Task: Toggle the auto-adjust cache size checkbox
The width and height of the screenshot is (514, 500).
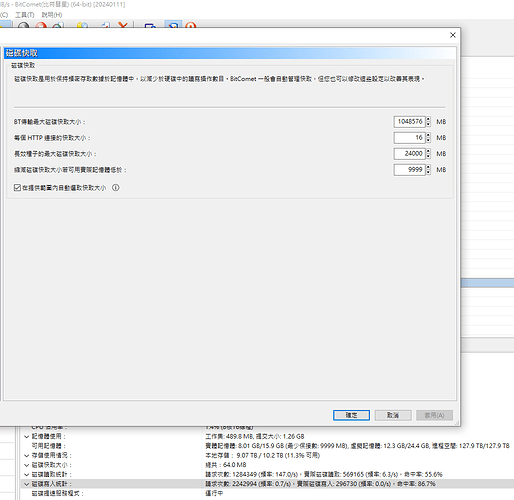Action: pos(17,188)
